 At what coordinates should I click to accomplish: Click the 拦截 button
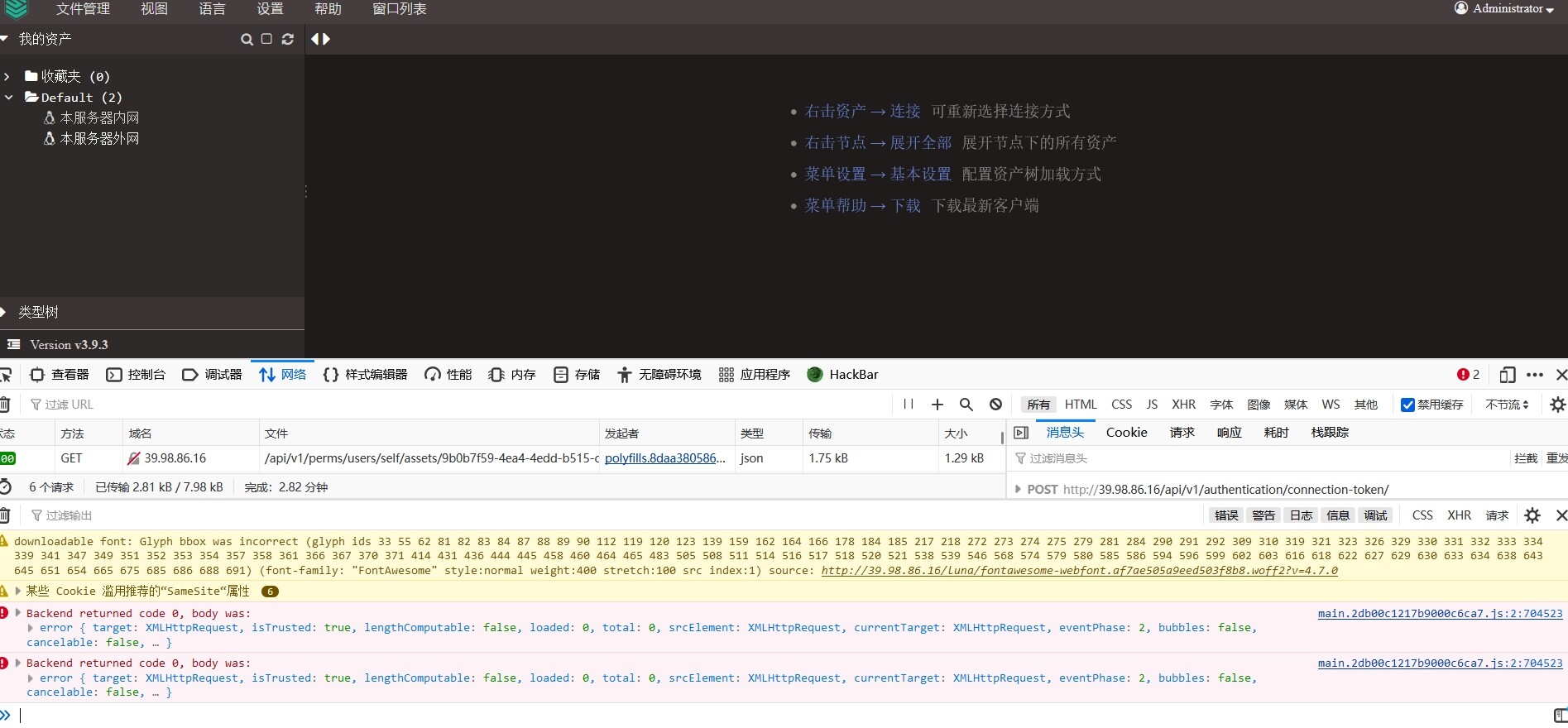click(x=1525, y=458)
